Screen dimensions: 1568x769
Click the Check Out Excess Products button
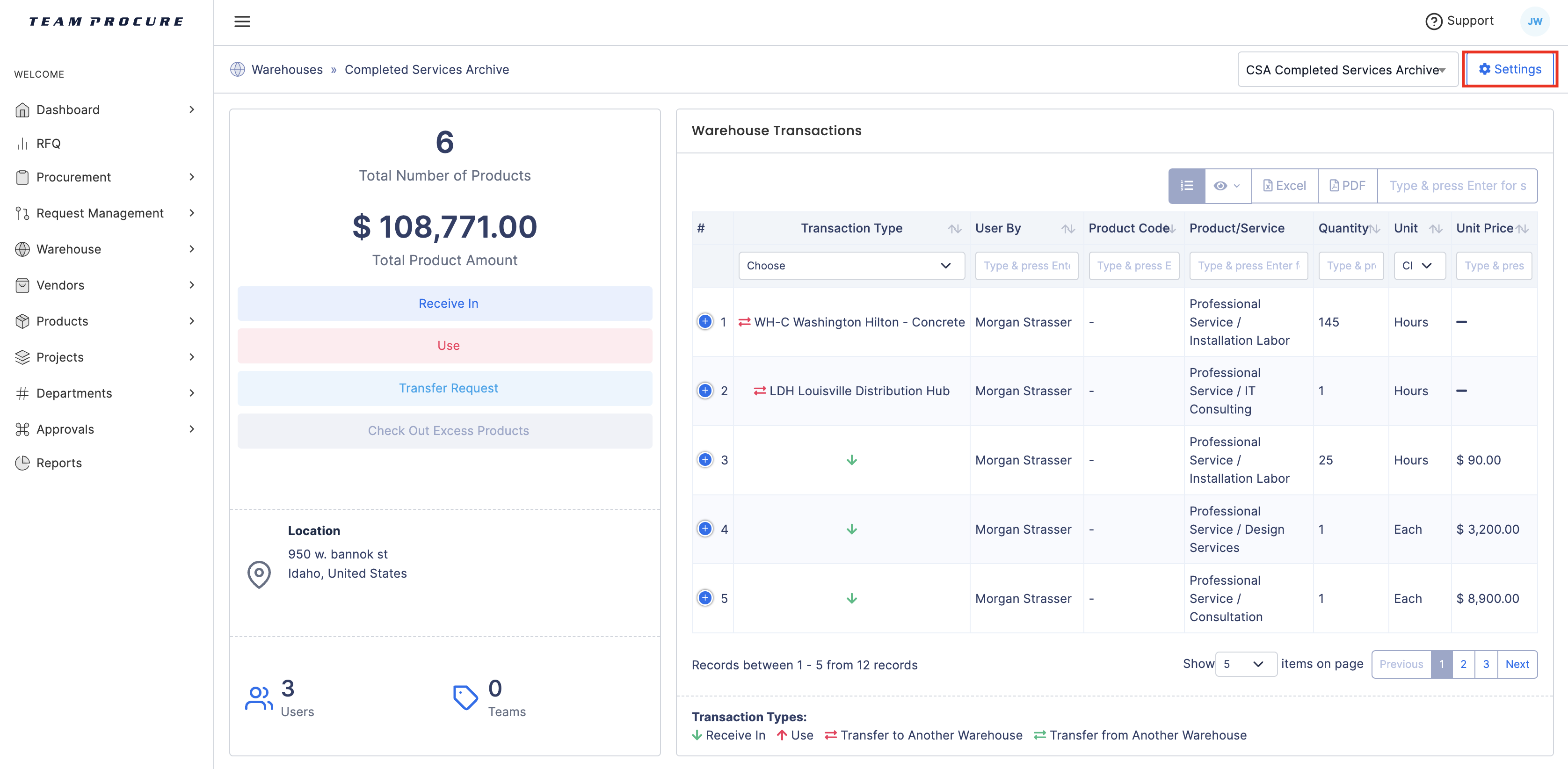pyautogui.click(x=444, y=431)
